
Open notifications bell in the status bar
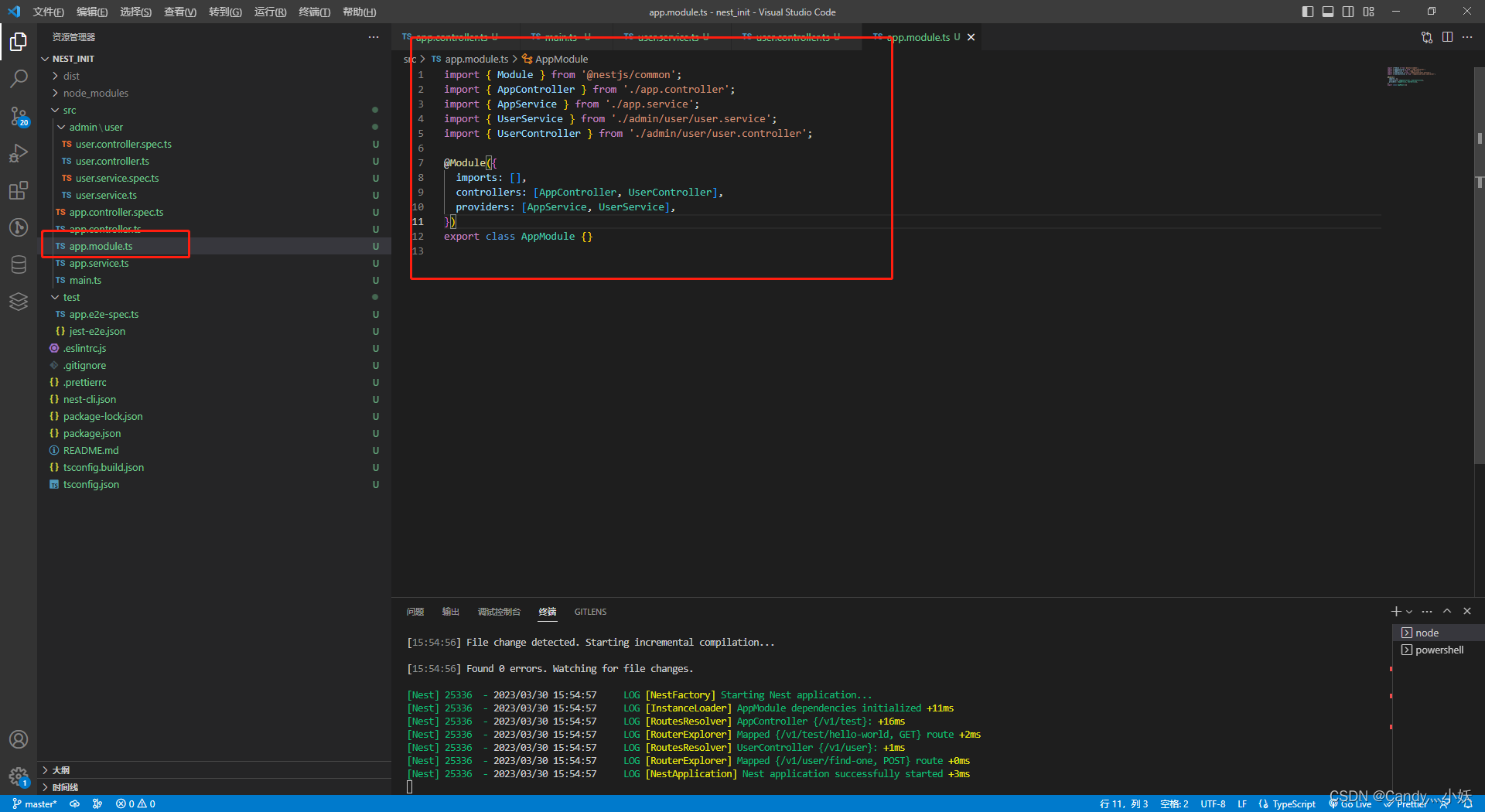(x=1466, y=803)
